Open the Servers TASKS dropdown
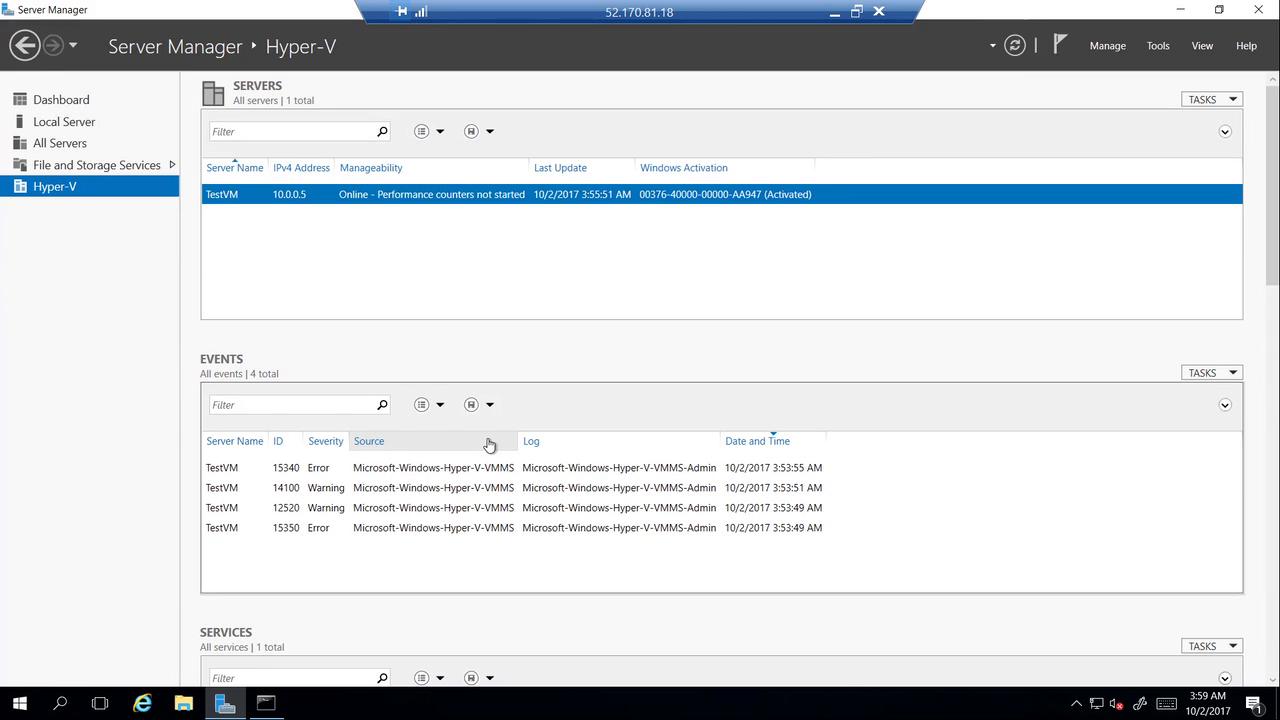 coord(1212,99)
